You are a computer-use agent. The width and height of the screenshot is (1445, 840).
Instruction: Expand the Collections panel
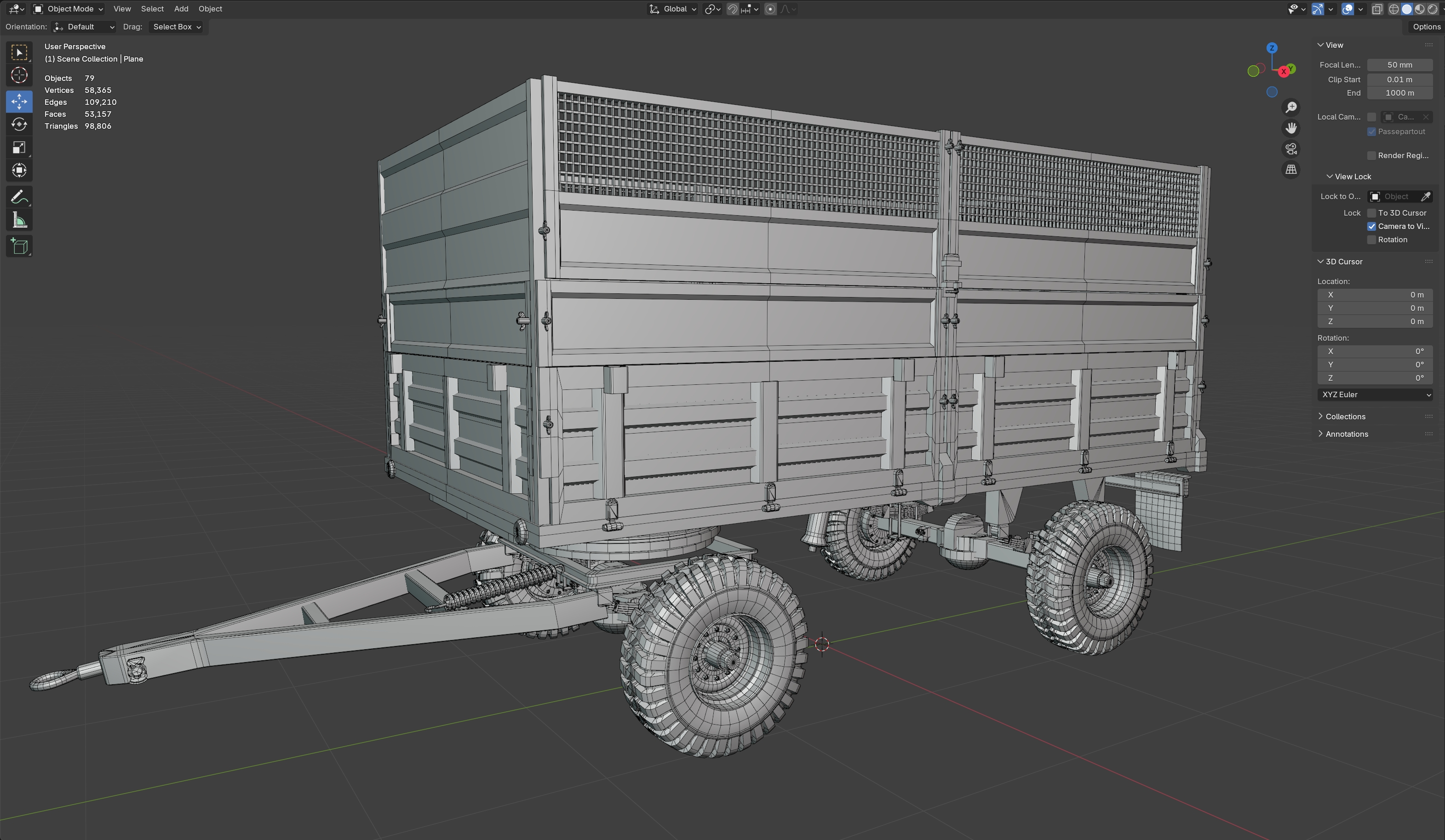1345,416
